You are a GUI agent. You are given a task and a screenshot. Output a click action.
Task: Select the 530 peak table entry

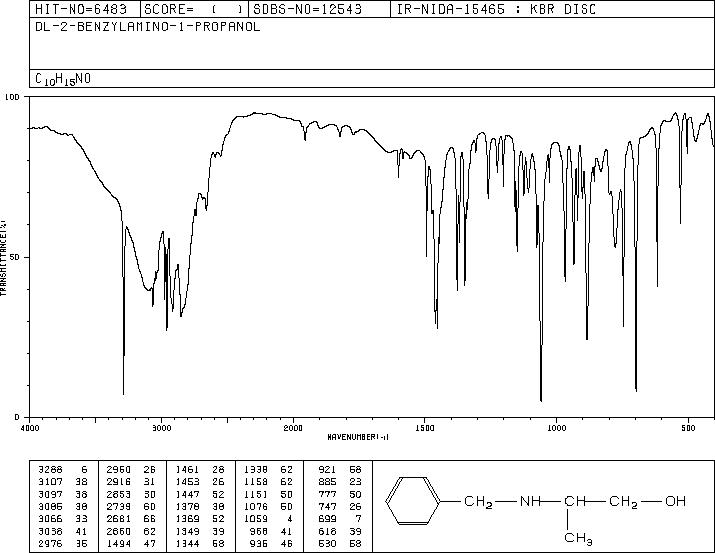click(340, 543)
